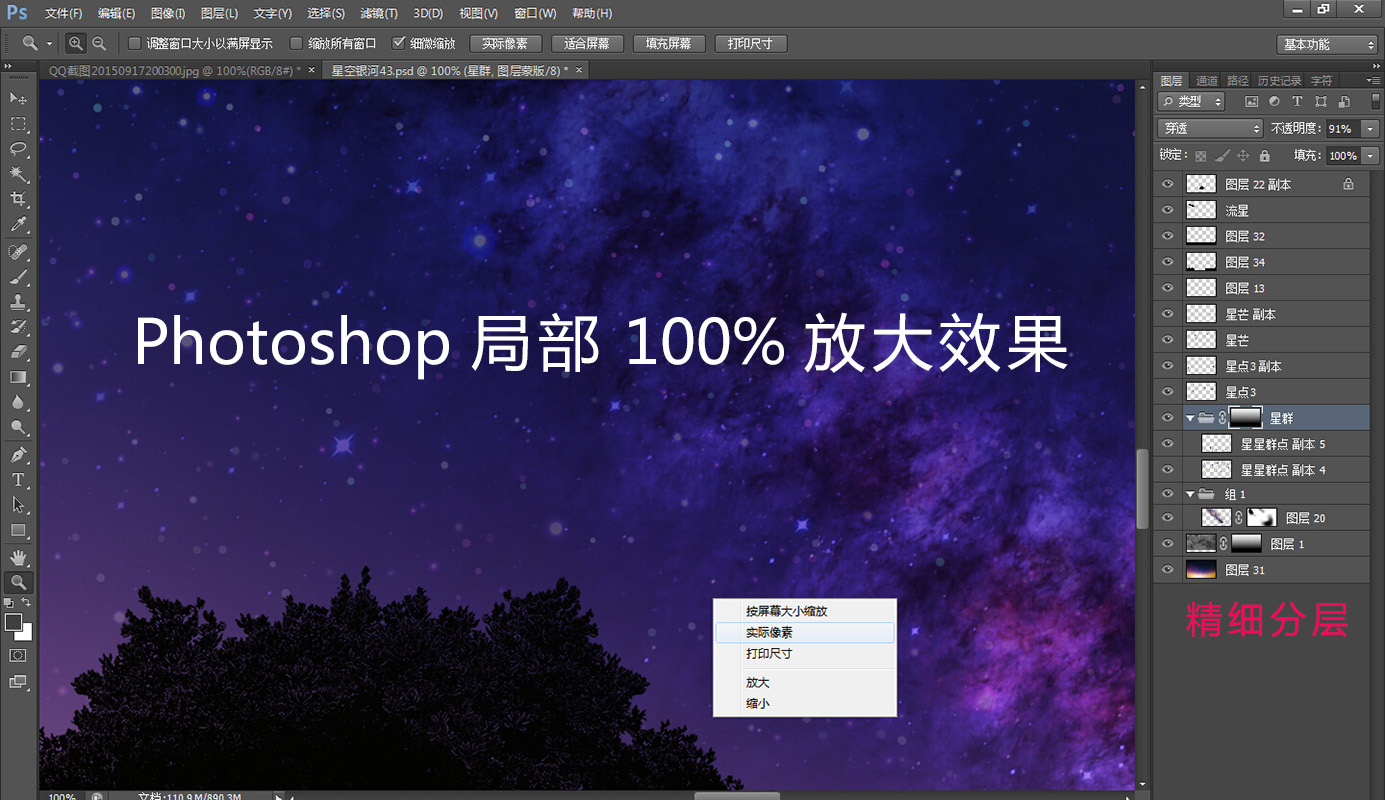Toggle Quick Mask mode
Screen dimensions: 1385x800
click(18, 655)
